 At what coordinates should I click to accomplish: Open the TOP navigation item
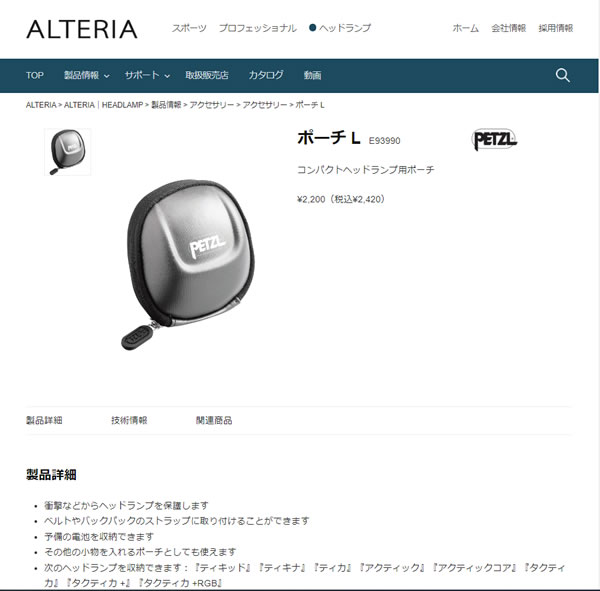coord(35,75)
